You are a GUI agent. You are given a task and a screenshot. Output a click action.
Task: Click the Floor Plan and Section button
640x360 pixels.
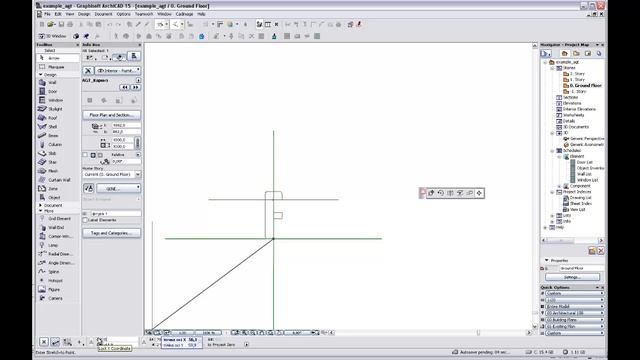(111, 115)
